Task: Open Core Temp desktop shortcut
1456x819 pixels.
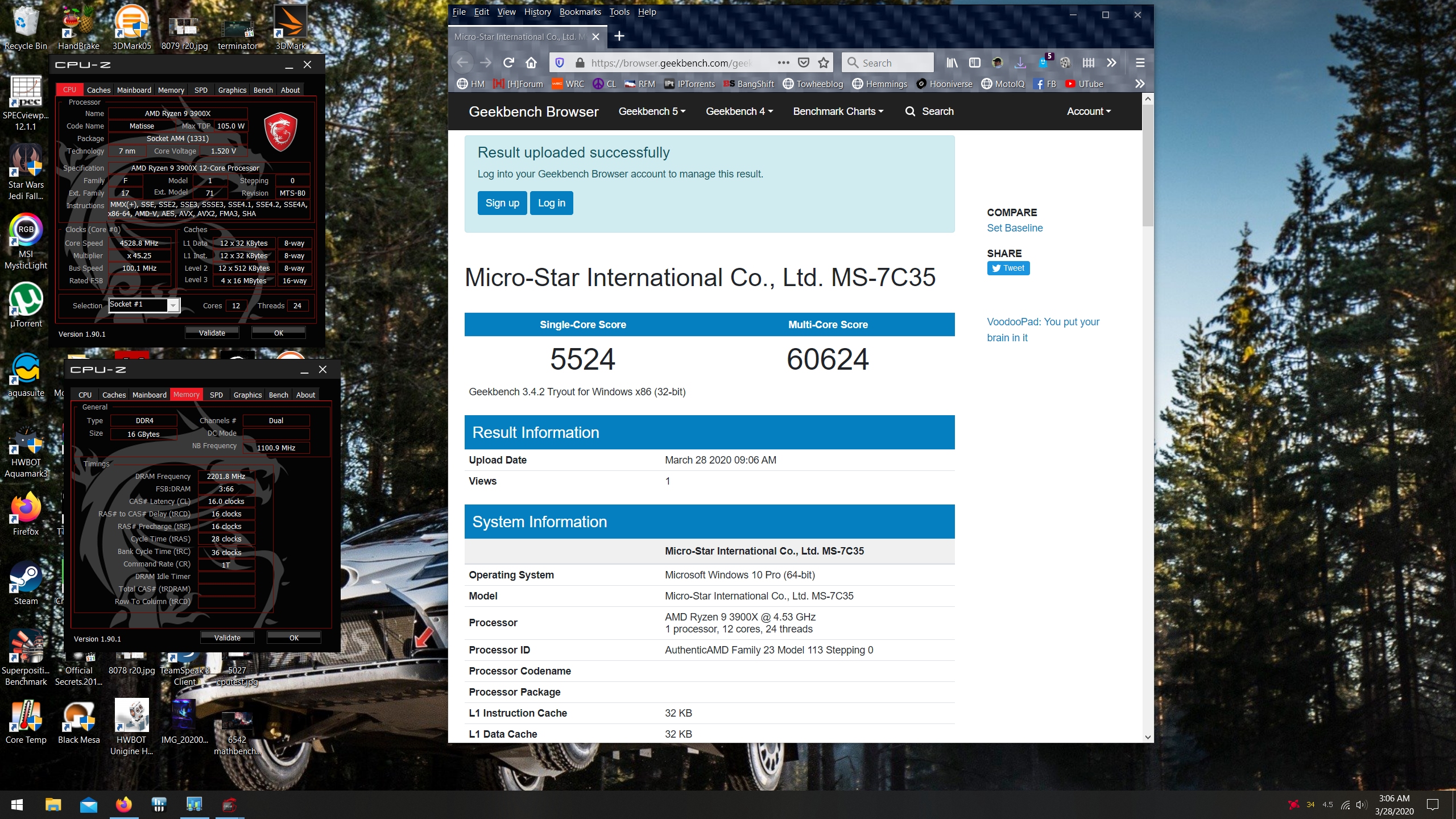Action: pos(26,722)
